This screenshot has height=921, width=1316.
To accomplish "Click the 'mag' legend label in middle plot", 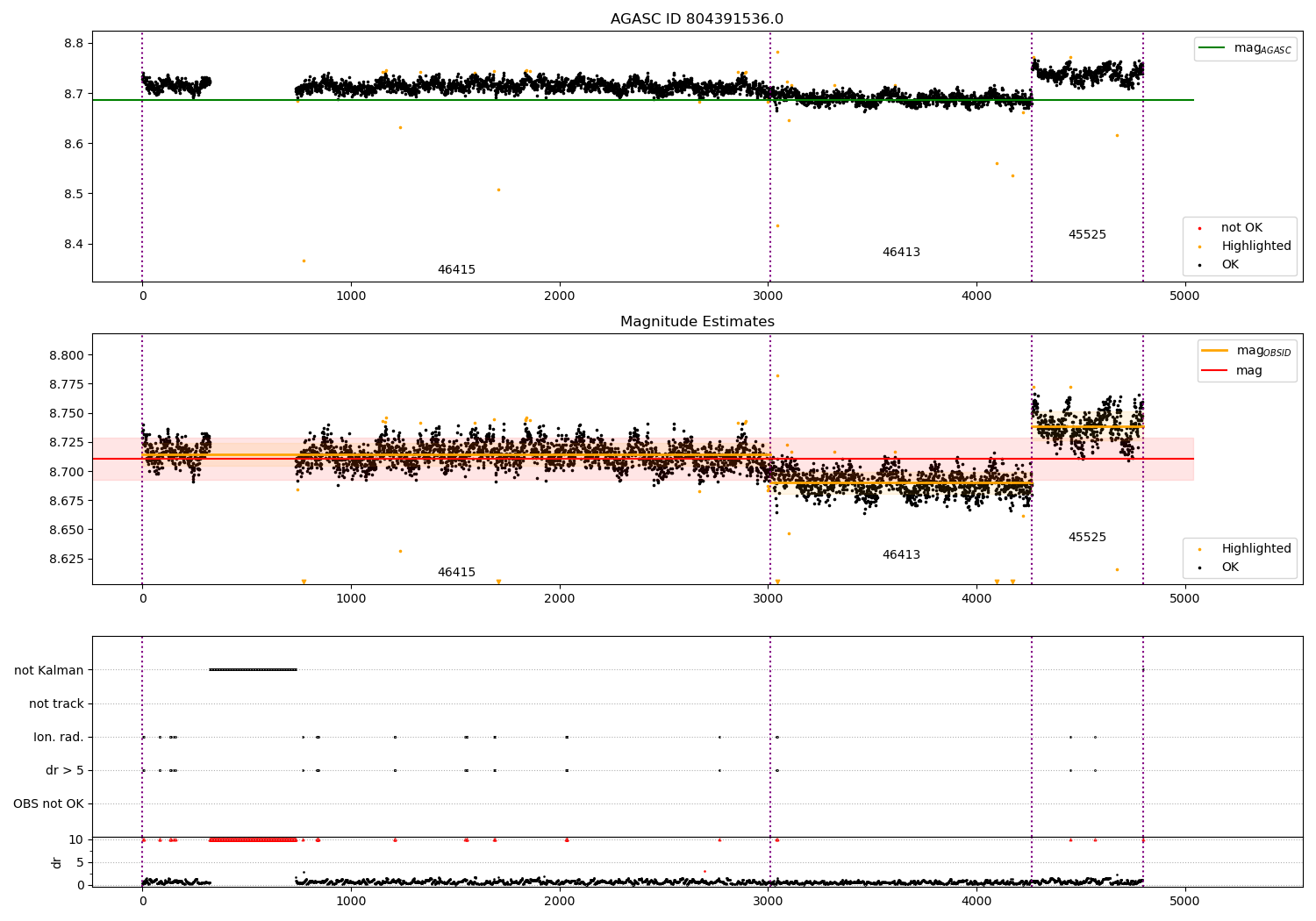I will pyautogui.click(x=1249, y=371).
